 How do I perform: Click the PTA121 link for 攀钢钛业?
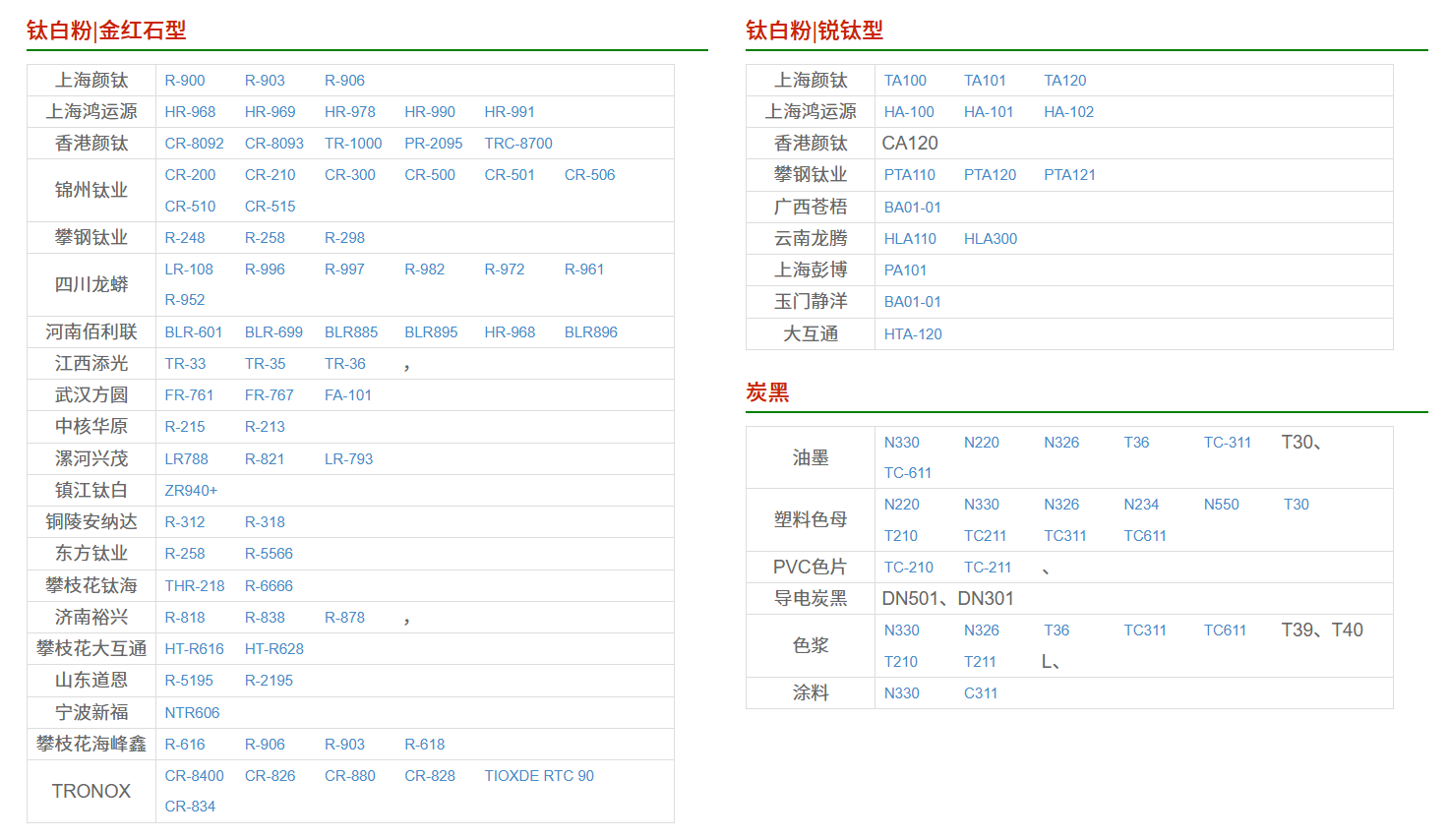pyautogui.click(x=1069, y=175)
